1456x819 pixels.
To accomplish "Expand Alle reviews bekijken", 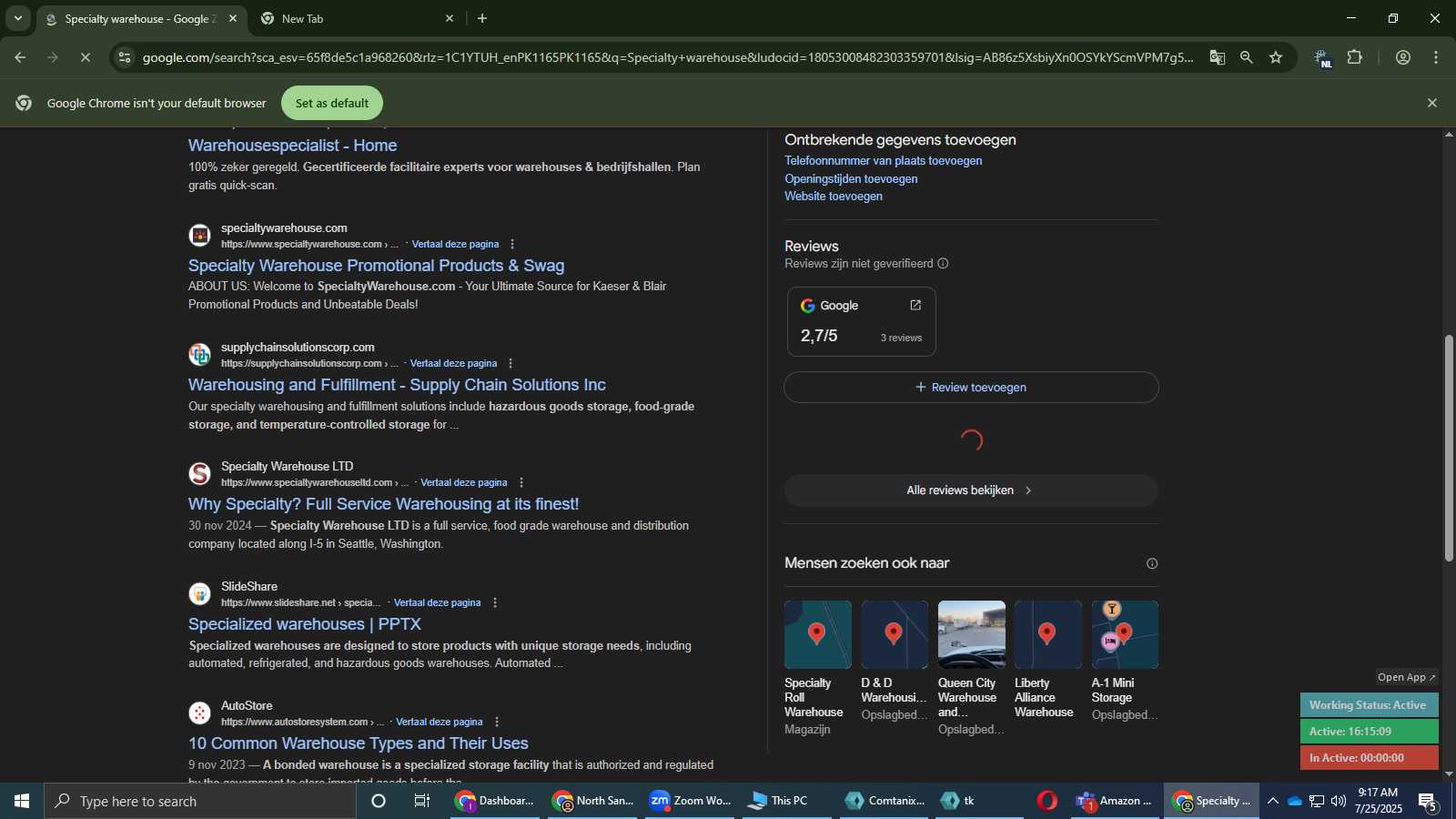I will point(971,490).
